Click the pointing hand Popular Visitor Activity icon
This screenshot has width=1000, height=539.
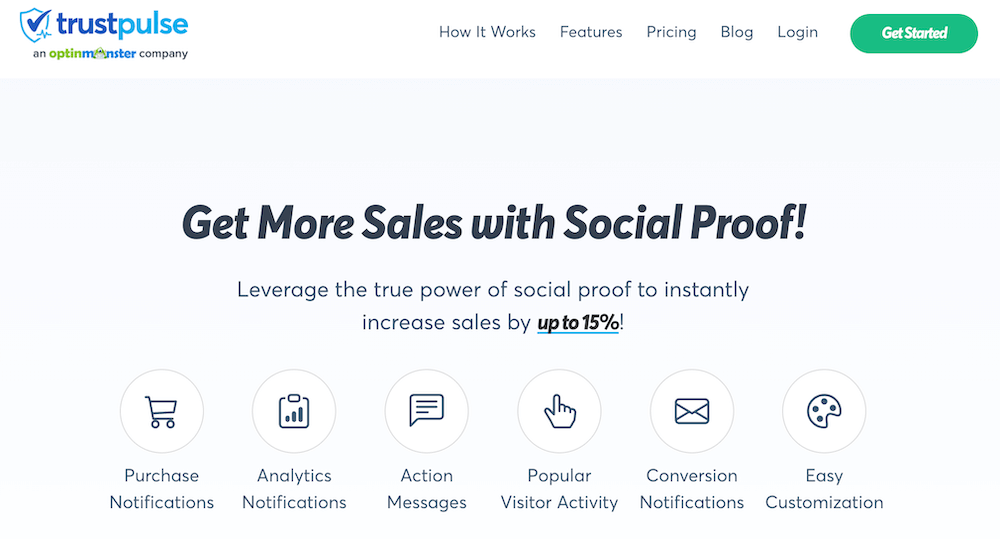click(x=559, y=411)
